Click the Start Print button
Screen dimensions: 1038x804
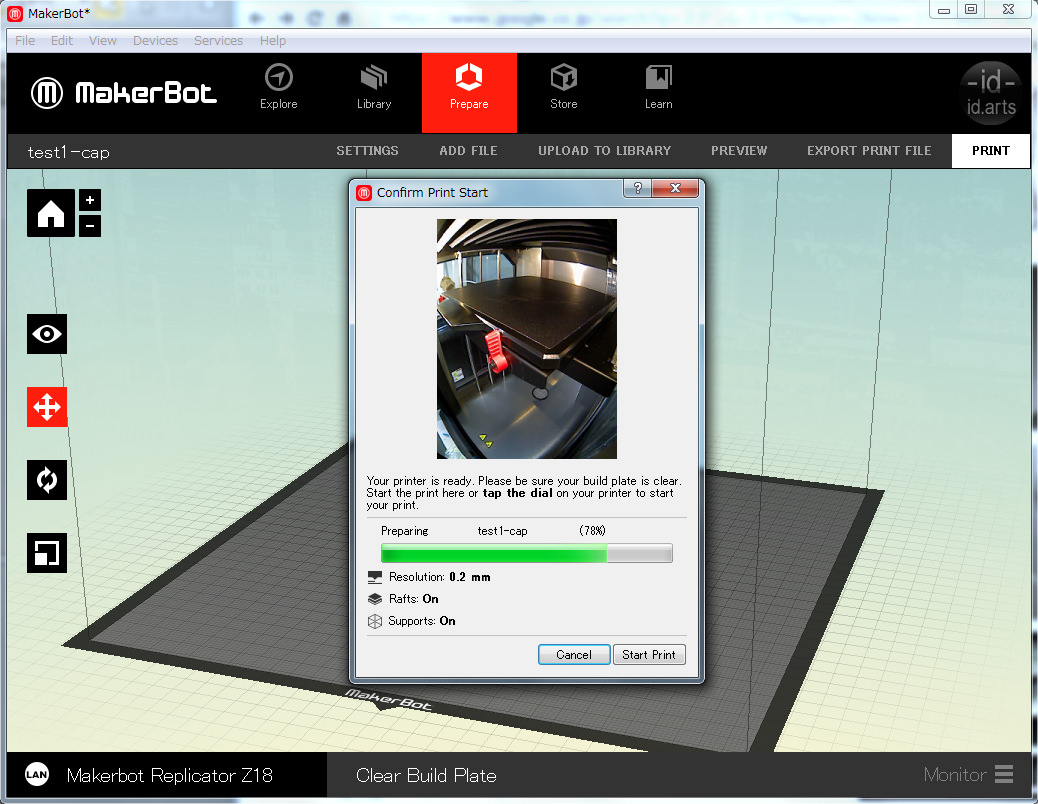click(x=649, y=654)
